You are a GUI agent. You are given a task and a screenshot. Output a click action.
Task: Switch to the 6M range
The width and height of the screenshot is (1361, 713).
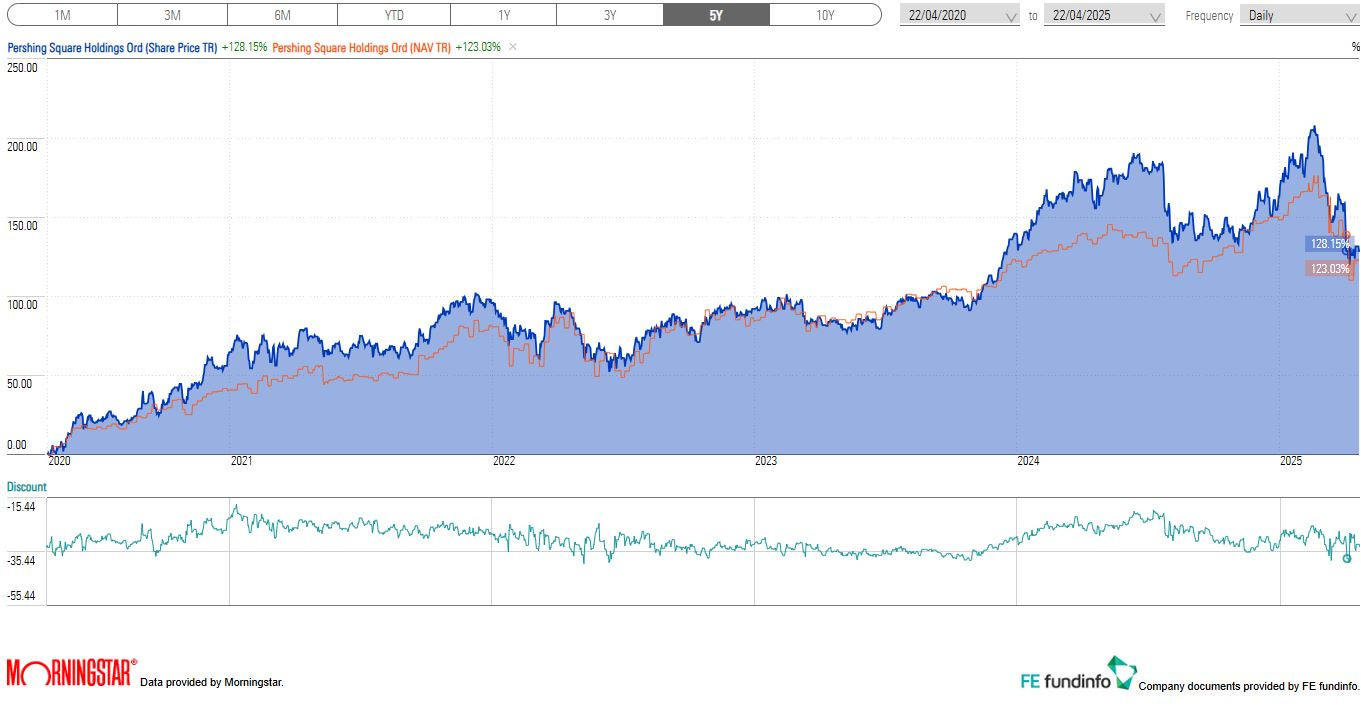coord(283,15)
